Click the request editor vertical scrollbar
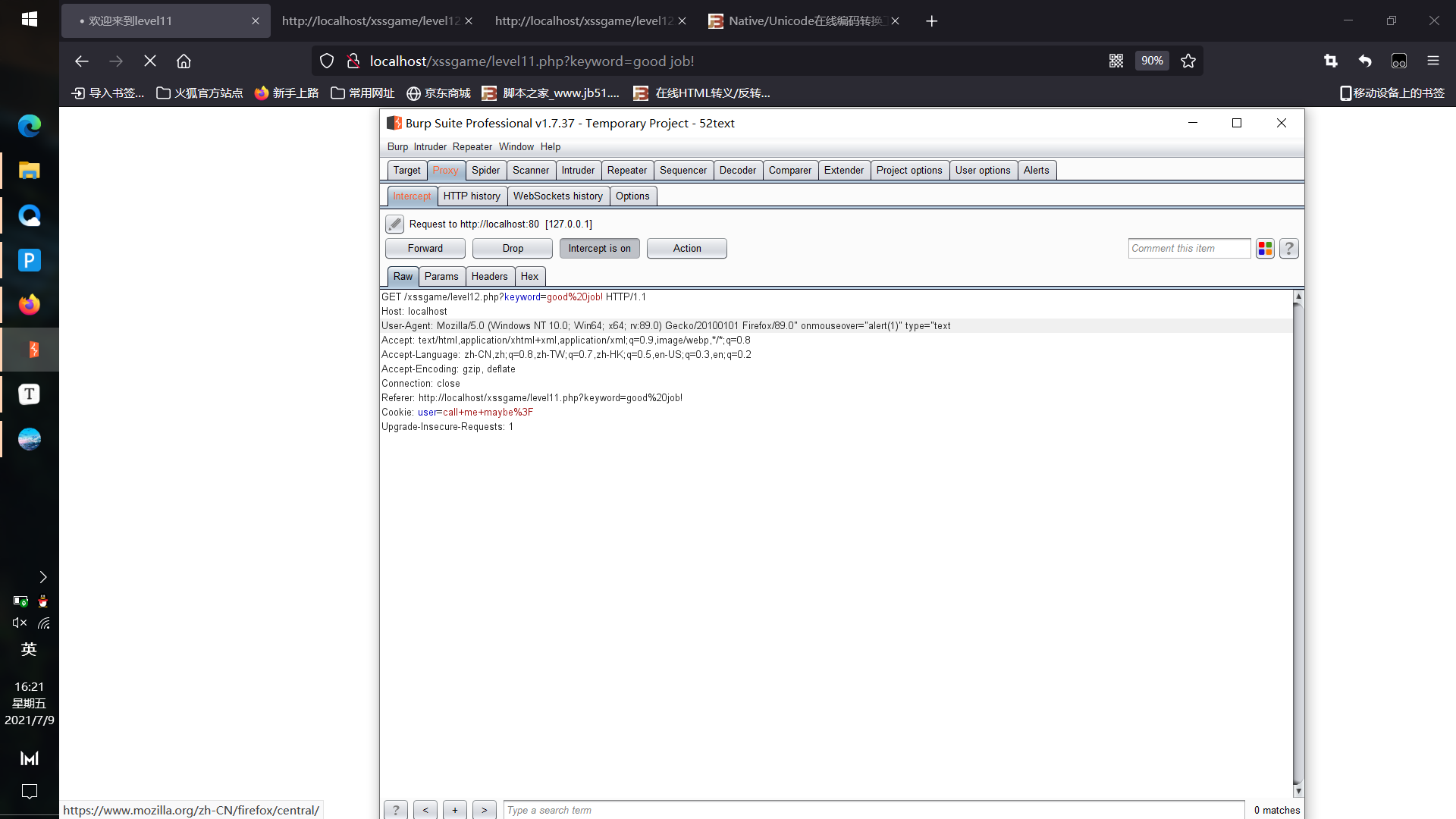The height and width of the screenshot is (819, 1456). [x=1298, y=543]
